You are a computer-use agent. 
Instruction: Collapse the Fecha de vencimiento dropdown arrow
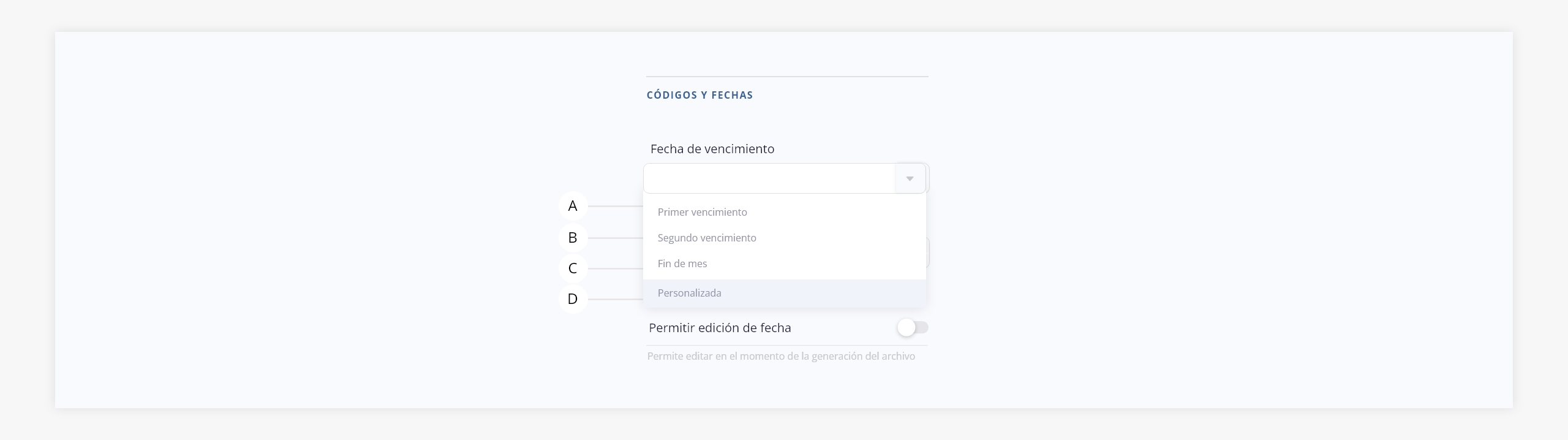tap(910, 179)
